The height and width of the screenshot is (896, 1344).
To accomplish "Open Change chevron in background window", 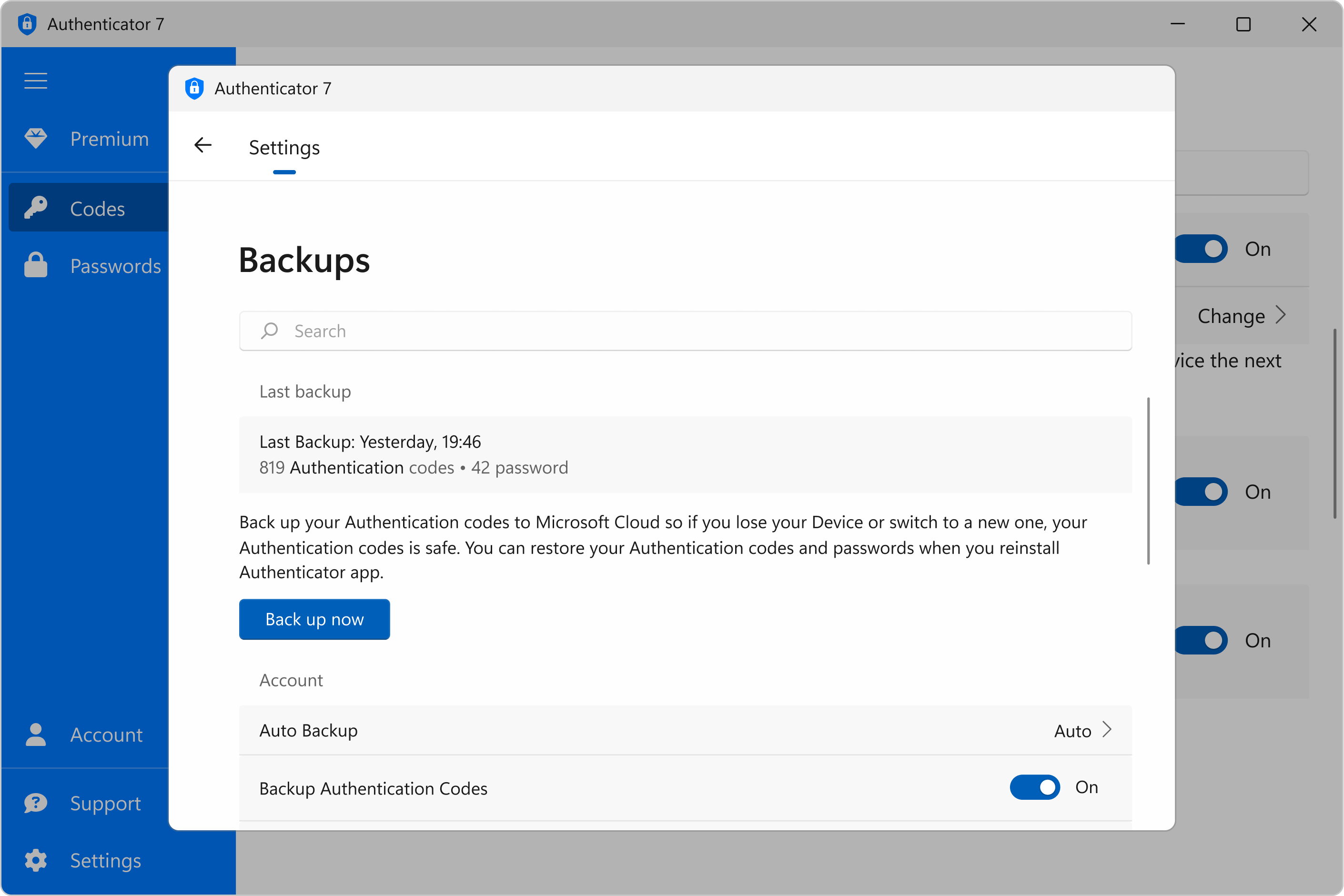I will click(1281, 315).
